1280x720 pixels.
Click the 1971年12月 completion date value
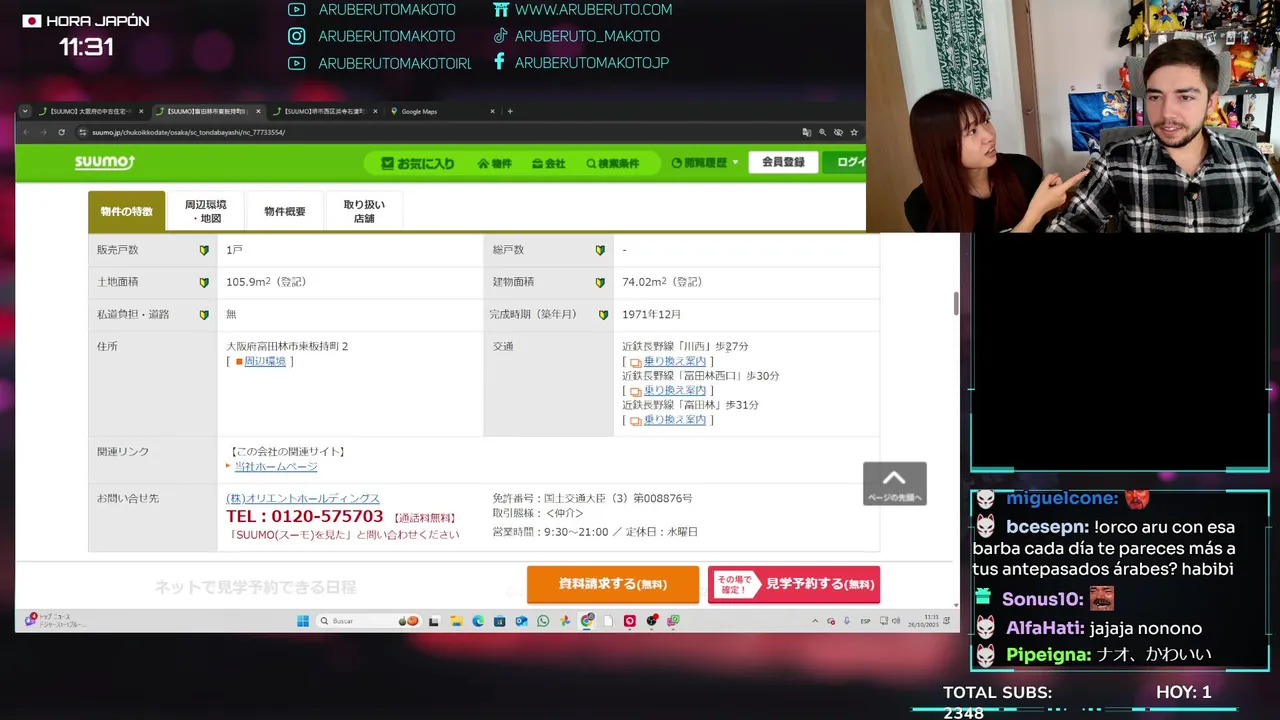tap(652, 314)
